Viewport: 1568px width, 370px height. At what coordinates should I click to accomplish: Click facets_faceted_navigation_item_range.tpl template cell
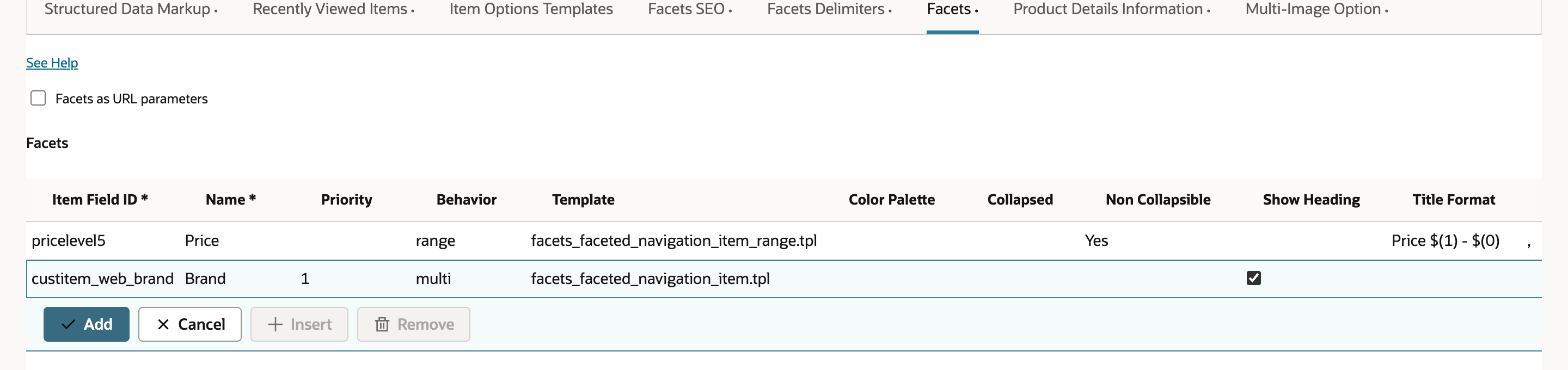coord(674,241)
